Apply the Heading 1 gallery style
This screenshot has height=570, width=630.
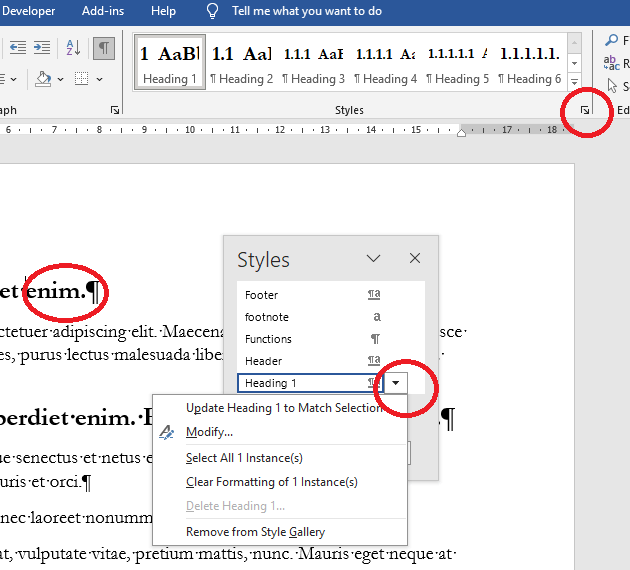coord(170,62)
